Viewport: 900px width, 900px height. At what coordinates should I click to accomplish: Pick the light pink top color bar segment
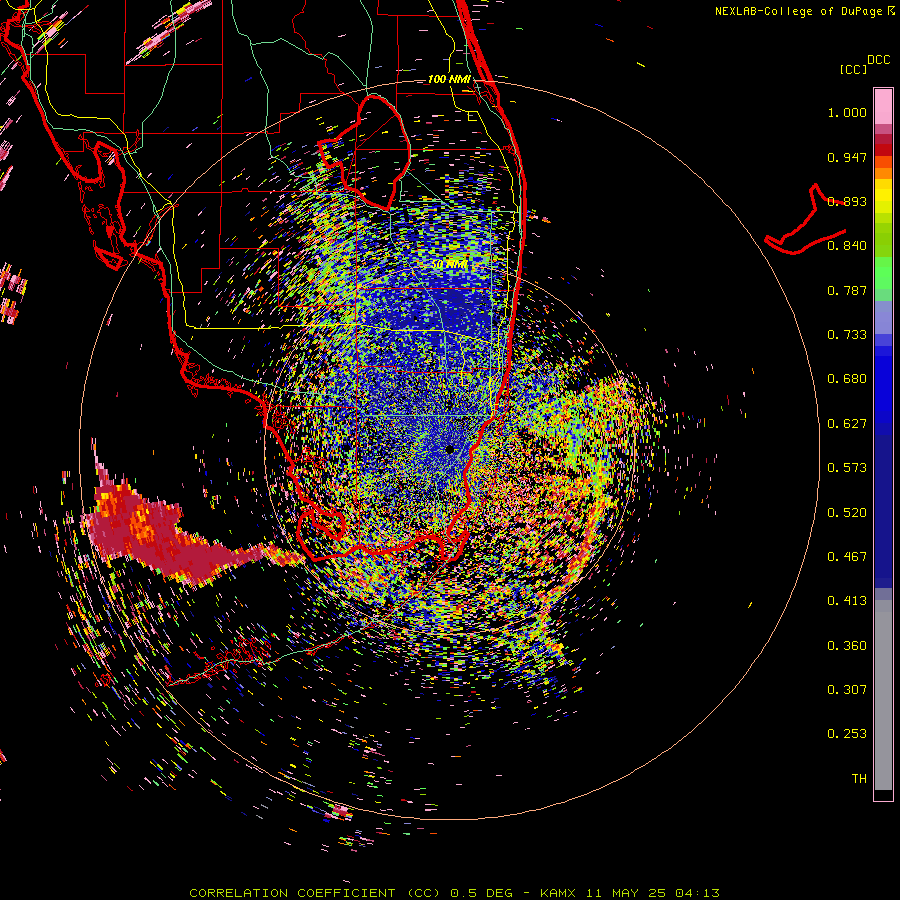tap(883, 106)
